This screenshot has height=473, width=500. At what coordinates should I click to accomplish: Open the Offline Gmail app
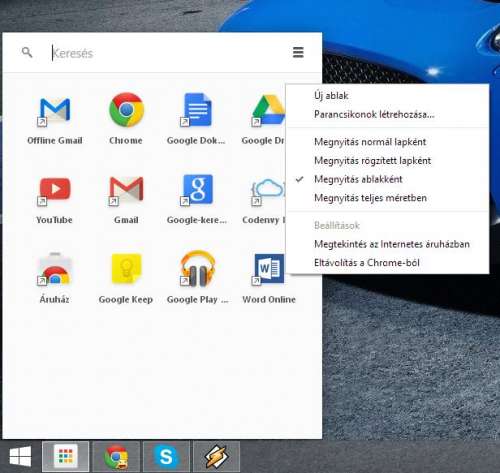coord(55,112)
